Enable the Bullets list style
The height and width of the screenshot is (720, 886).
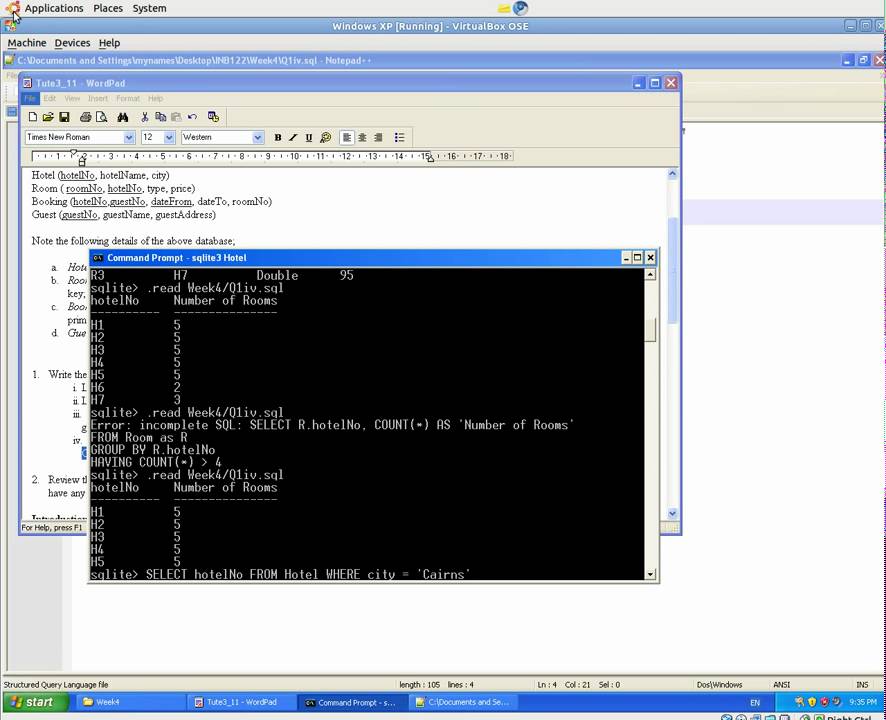click(399, 137)
